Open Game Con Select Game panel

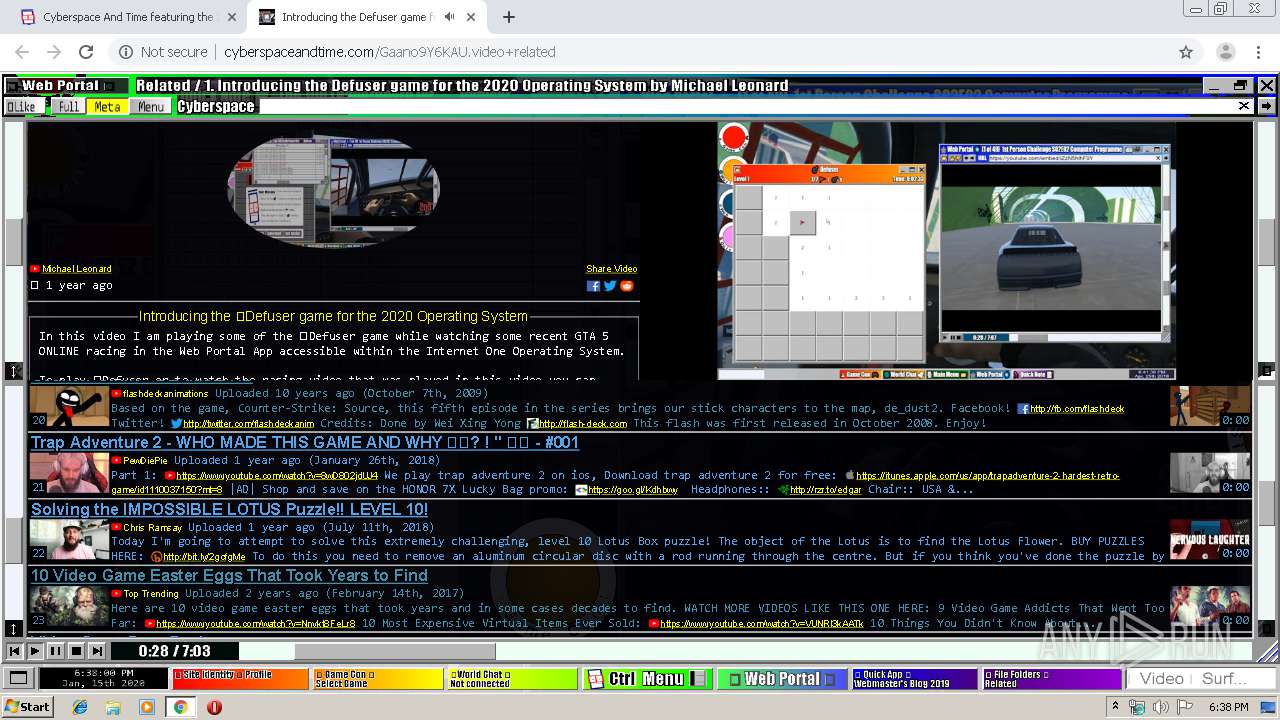[x=377, y=679]
